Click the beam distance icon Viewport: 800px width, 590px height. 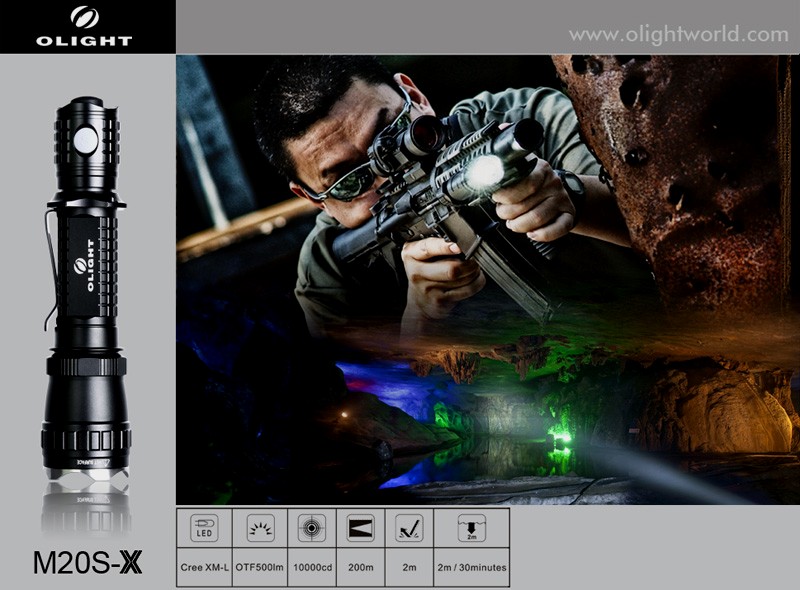(x=360, y=528)
